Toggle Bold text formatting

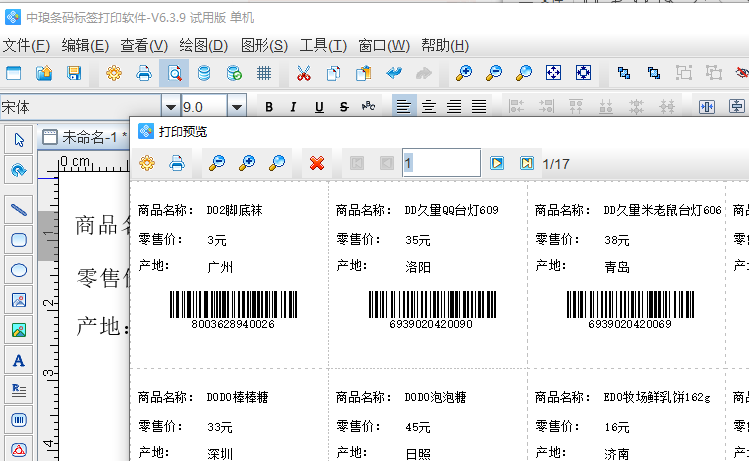(268, 107)
